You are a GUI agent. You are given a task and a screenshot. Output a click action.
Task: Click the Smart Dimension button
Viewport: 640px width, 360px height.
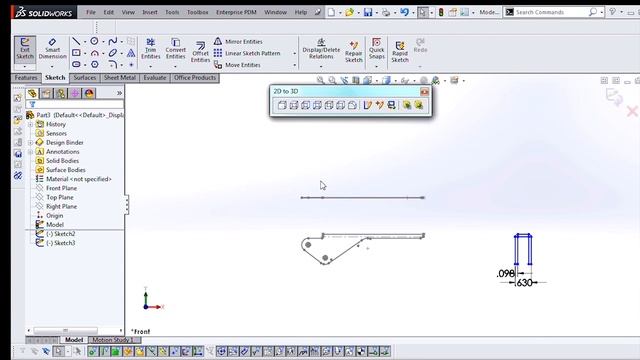pos(52,49)
